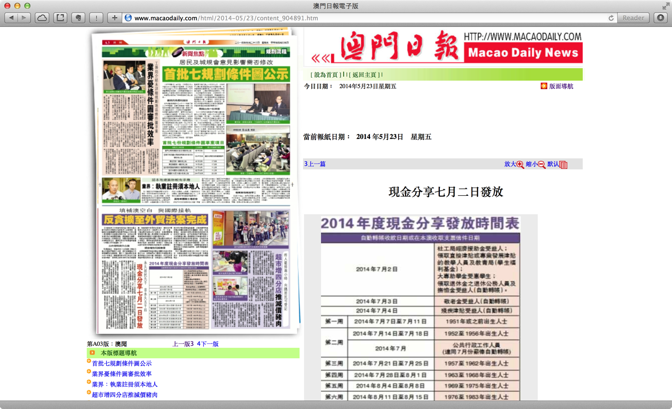This screenshot has width=672, height=409.
Task: Click the 默认 text link
Action: [x=553, y=164]
